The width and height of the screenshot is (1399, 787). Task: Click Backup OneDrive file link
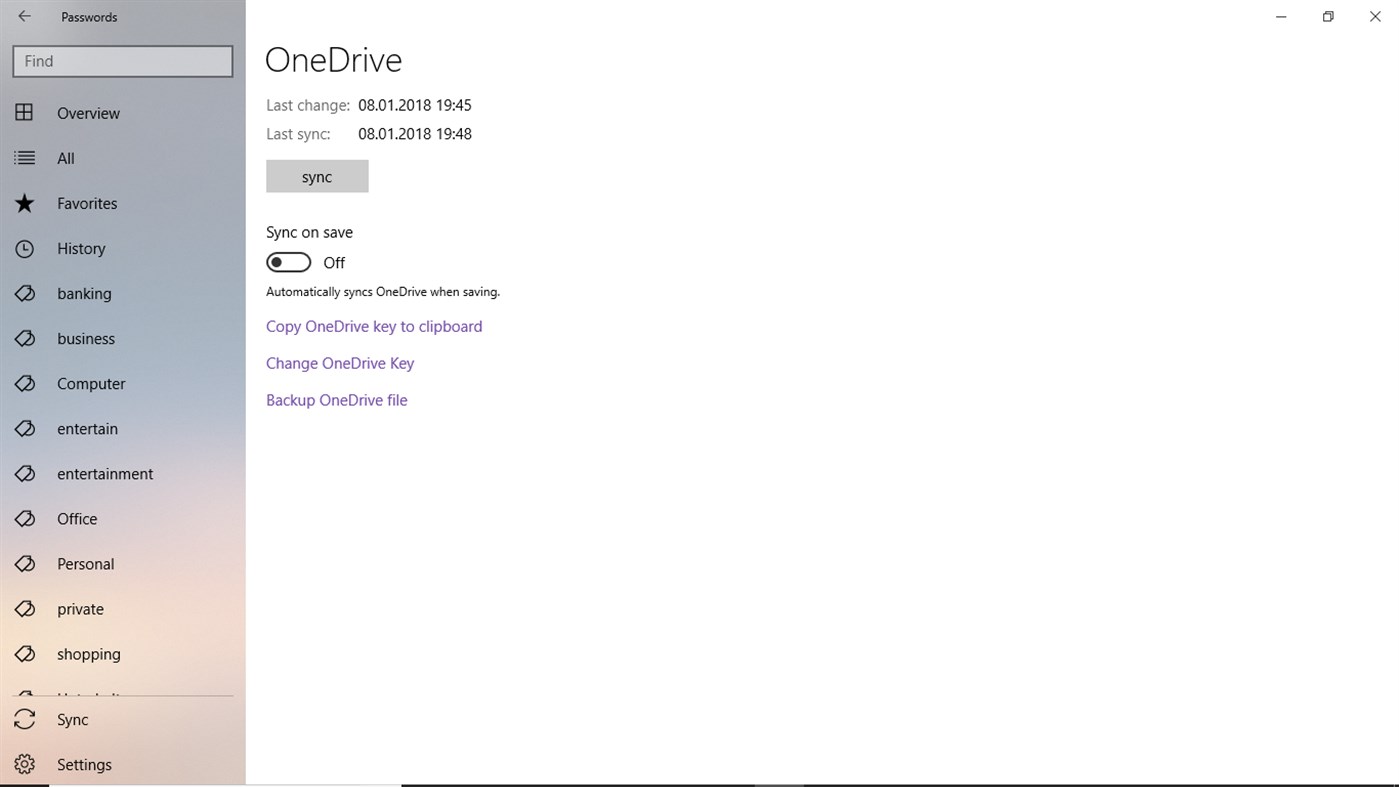click(x=337, y=400)
